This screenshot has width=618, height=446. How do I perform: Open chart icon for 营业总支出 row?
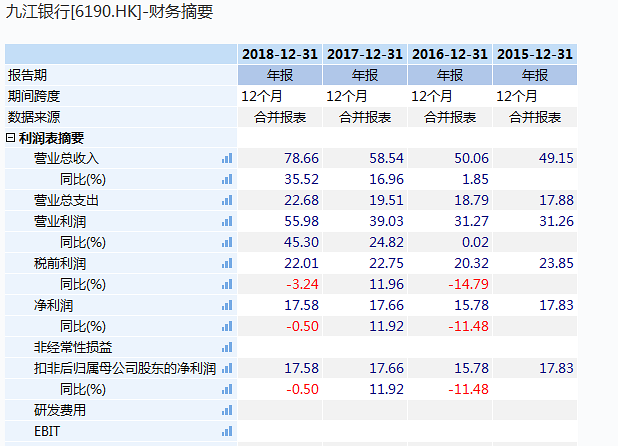227,201
